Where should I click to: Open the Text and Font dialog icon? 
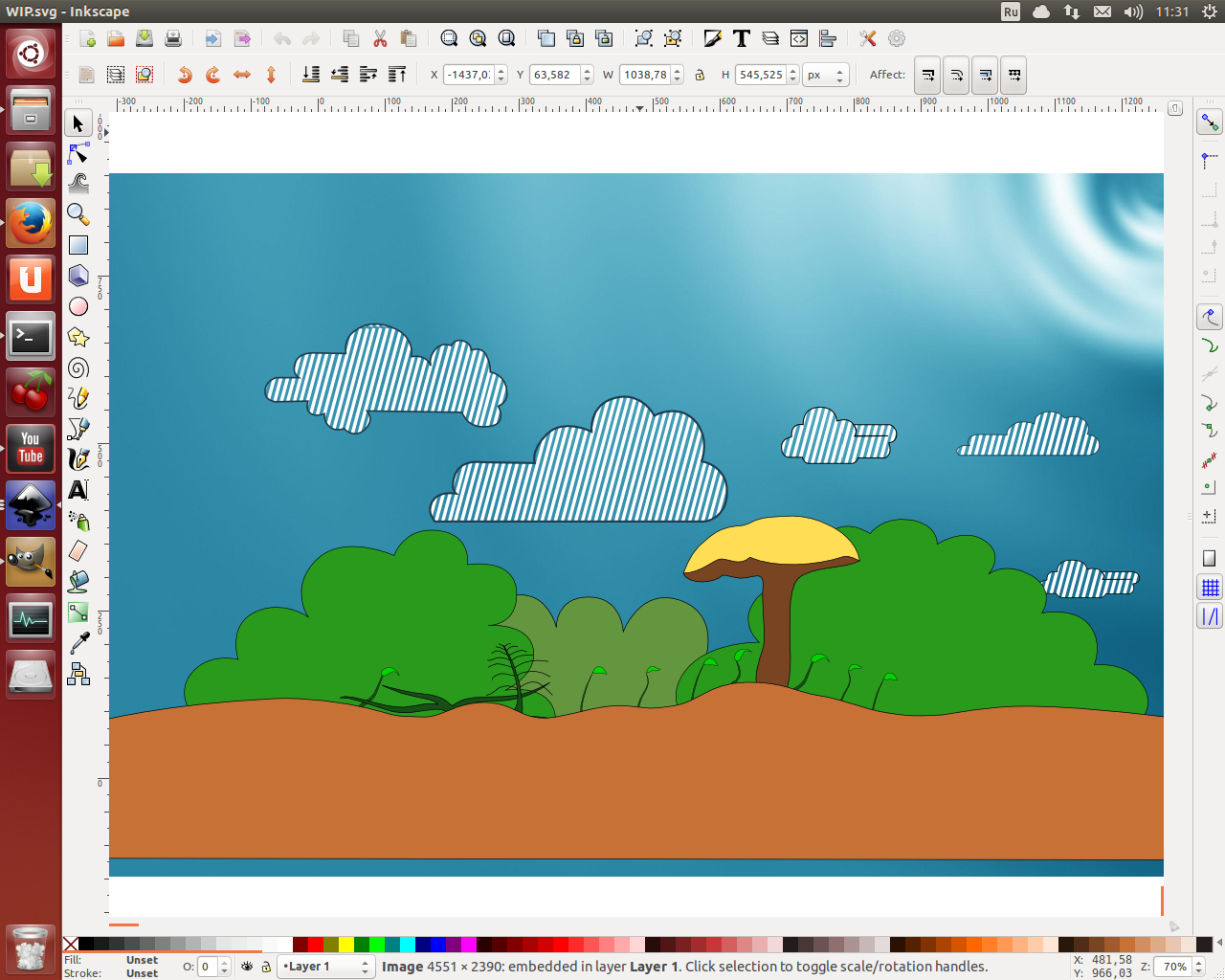(x=742, y=38)
